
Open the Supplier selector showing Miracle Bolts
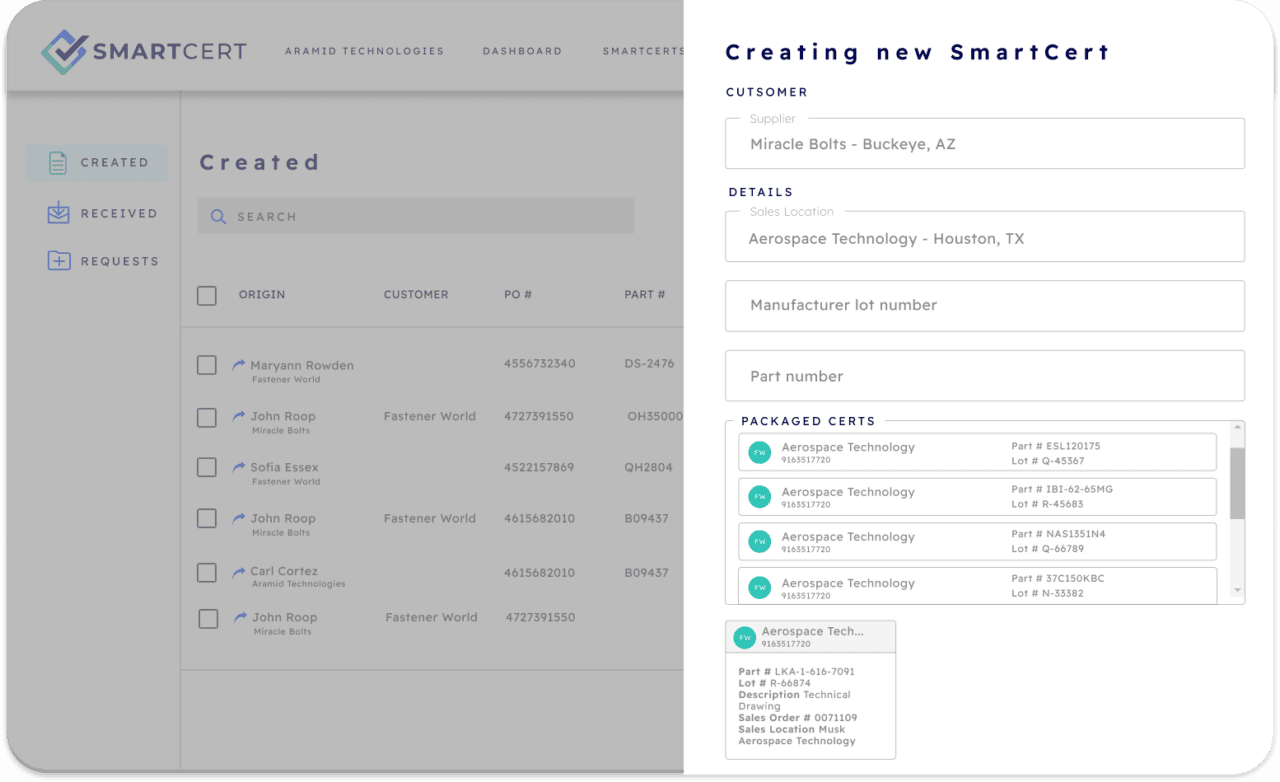[985, 143]
